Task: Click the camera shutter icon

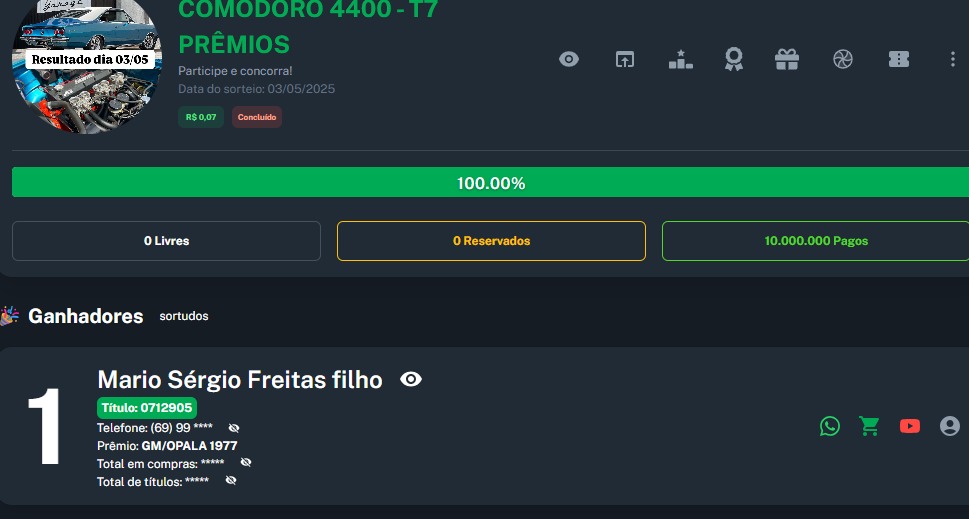Action: pos(843,59)
